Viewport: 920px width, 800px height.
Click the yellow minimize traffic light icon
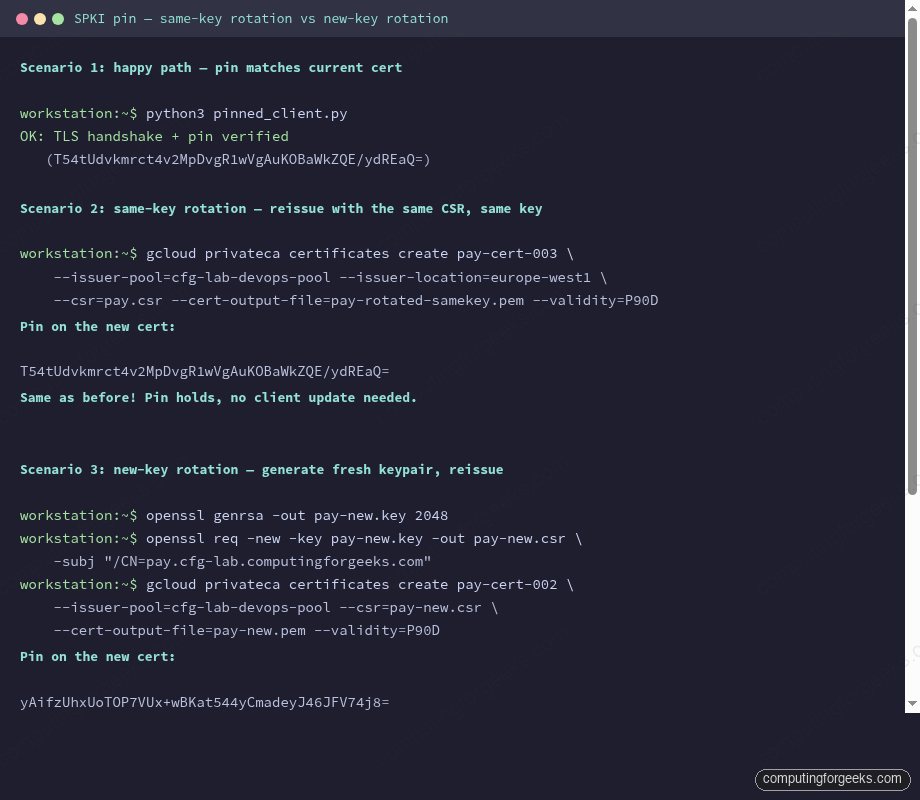tap(41, 17)
